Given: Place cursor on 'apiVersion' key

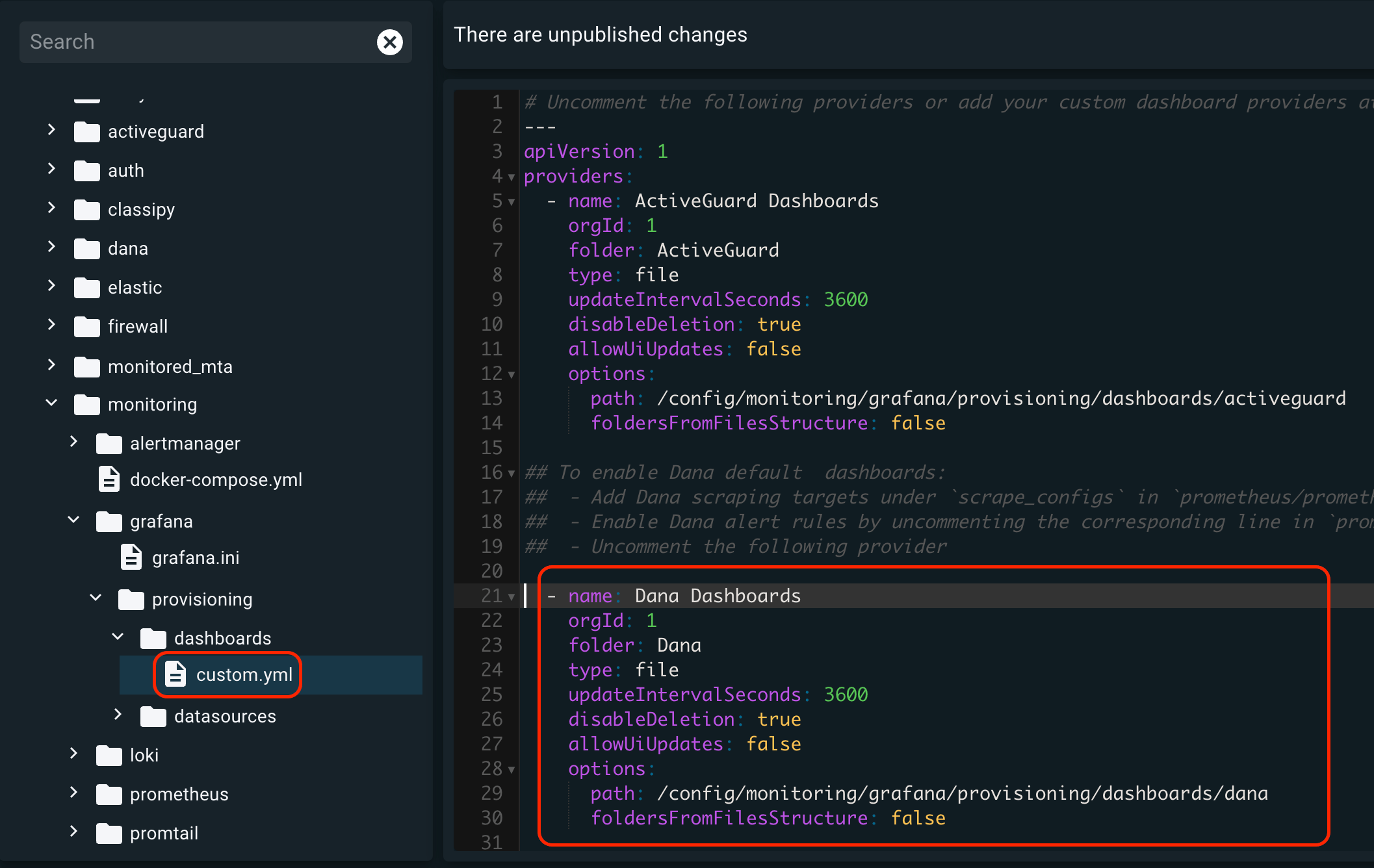Looking at the screenshot, I should [579, 151].
